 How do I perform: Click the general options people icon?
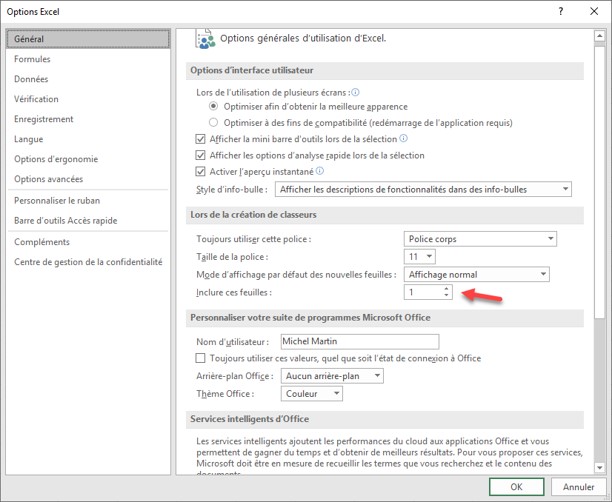click(x=205, y=39)
